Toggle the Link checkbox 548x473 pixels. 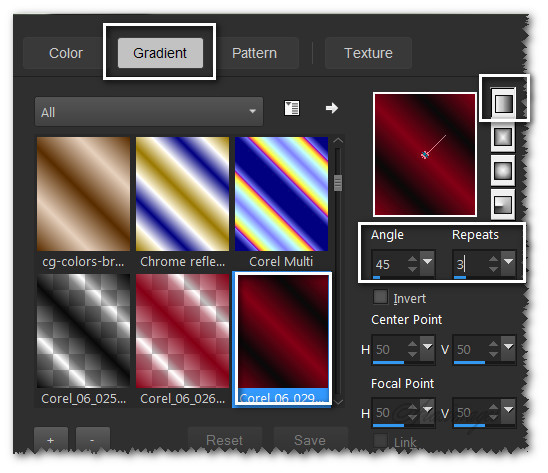381,441
